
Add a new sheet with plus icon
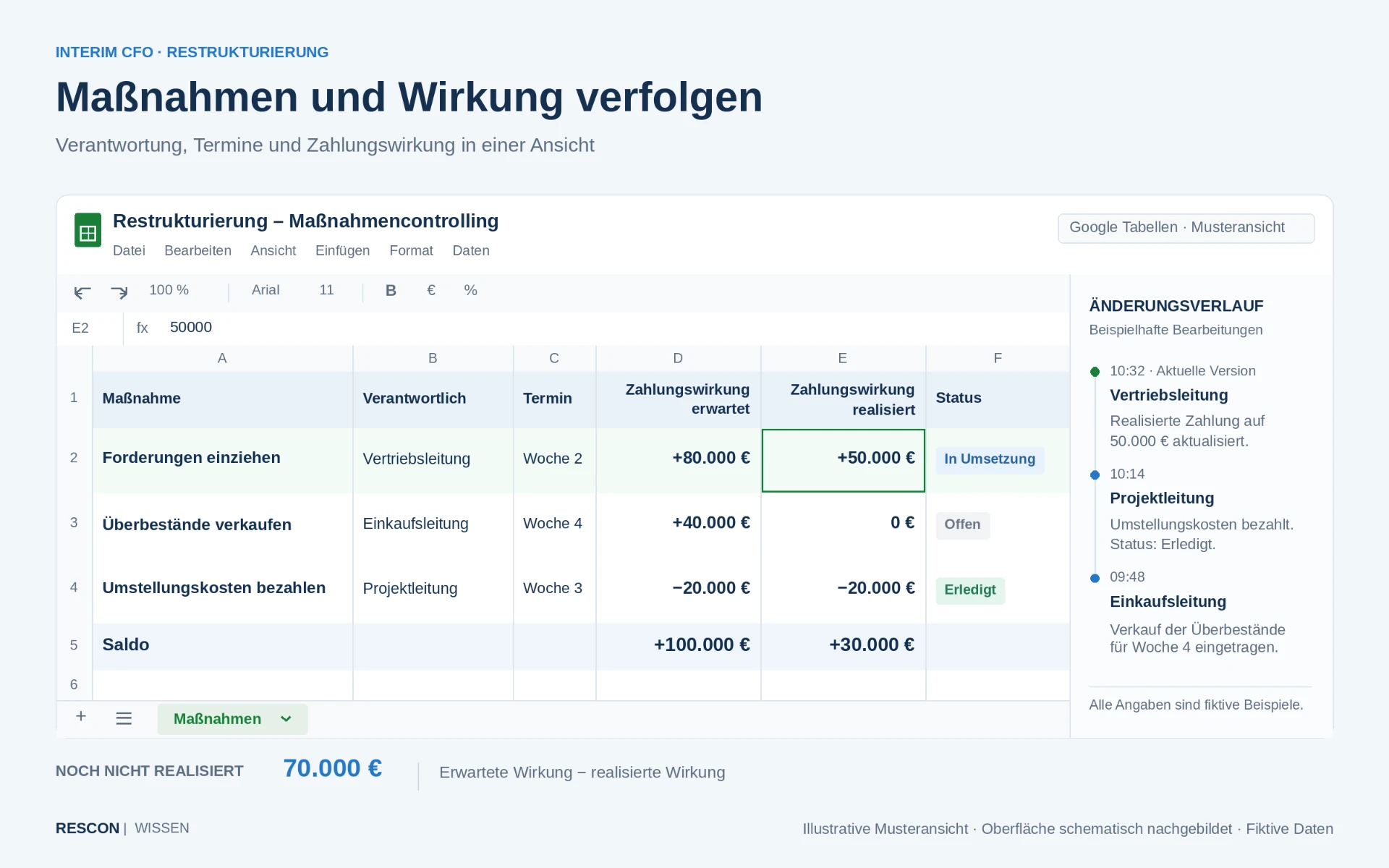(x=81, y=716)
